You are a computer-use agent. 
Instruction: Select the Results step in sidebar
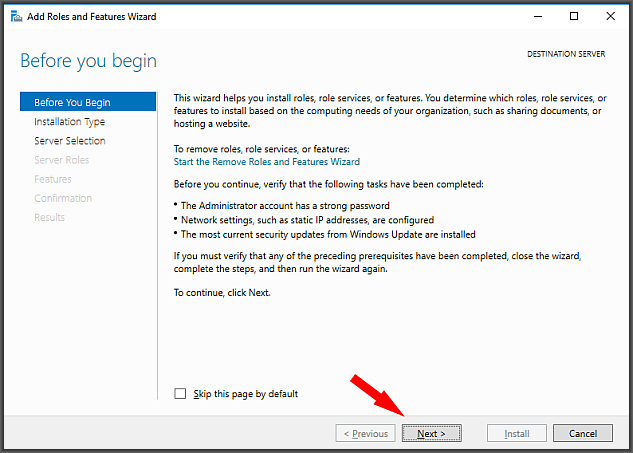(x=49, y=218)
